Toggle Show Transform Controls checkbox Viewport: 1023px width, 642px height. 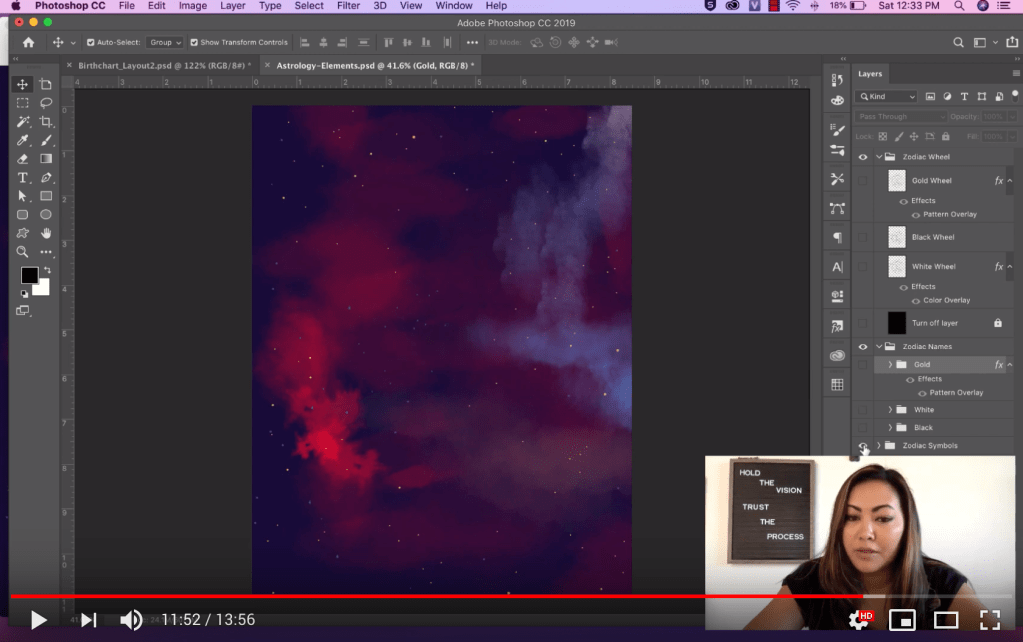(x=195, y=43)
